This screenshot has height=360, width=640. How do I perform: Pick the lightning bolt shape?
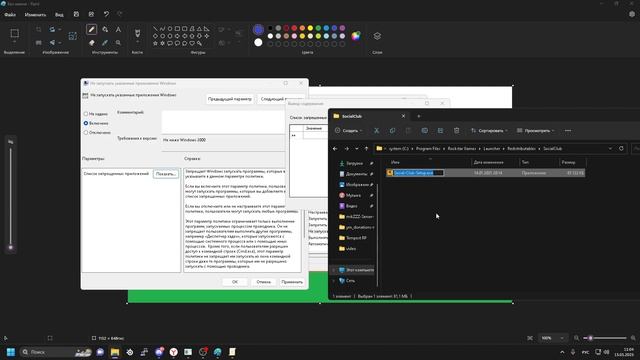(x=199, y=43)
